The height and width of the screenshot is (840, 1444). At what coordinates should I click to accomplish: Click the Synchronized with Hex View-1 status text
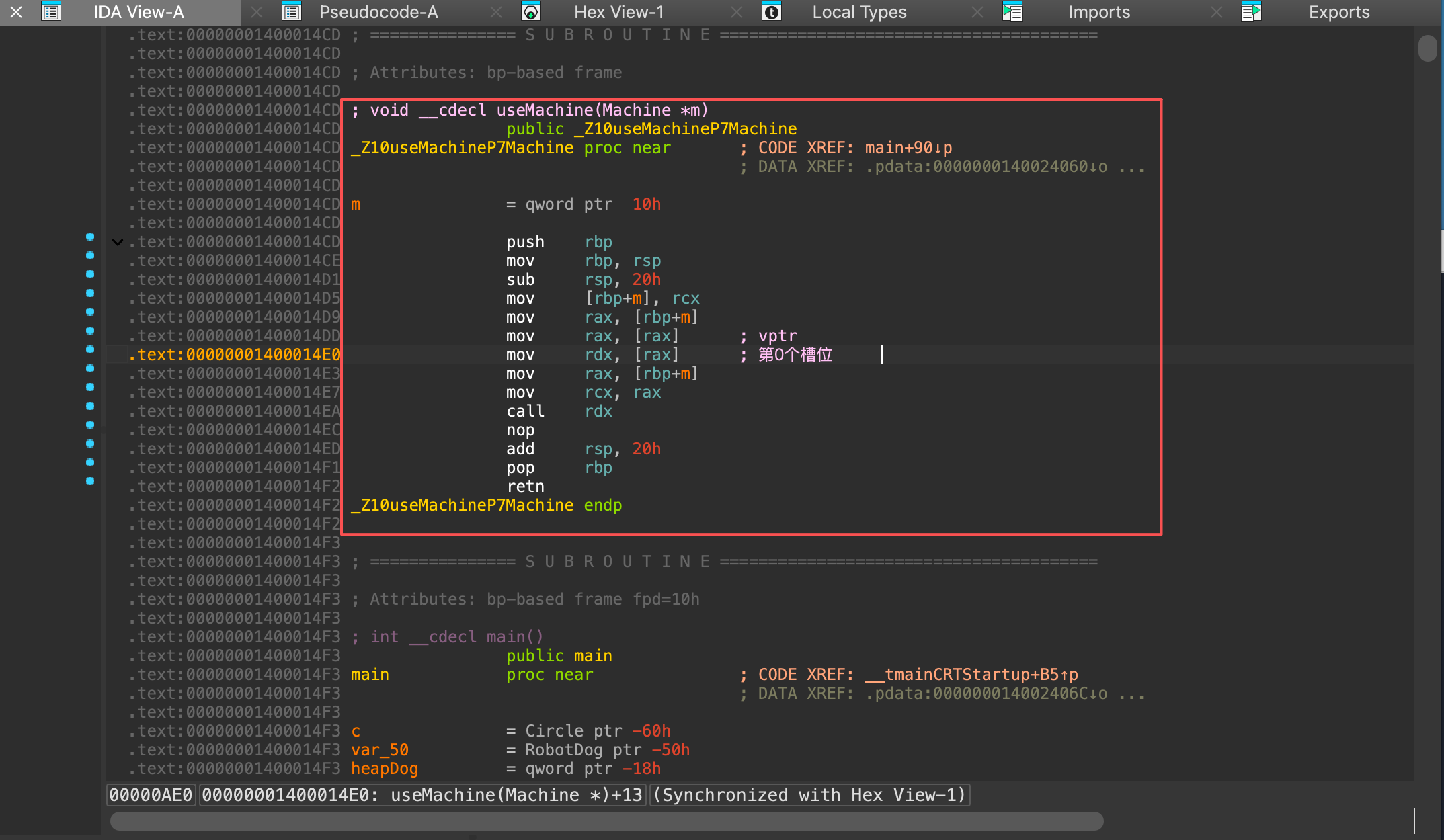809,795
